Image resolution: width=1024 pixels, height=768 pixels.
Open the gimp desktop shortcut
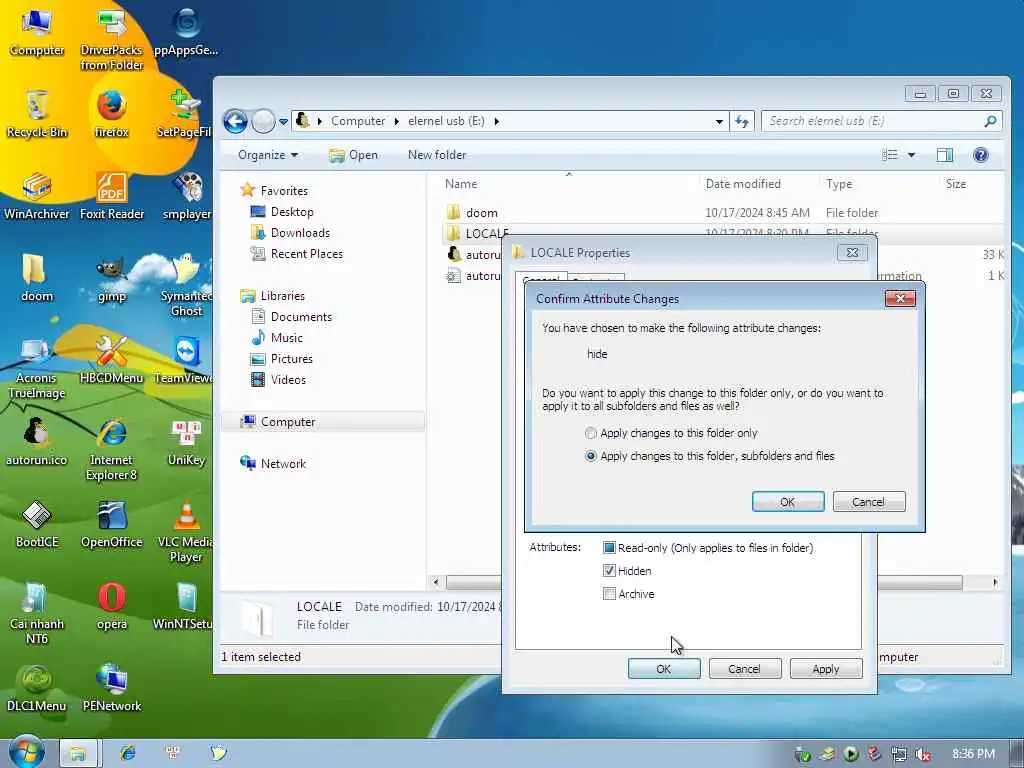tap(112, 279)
